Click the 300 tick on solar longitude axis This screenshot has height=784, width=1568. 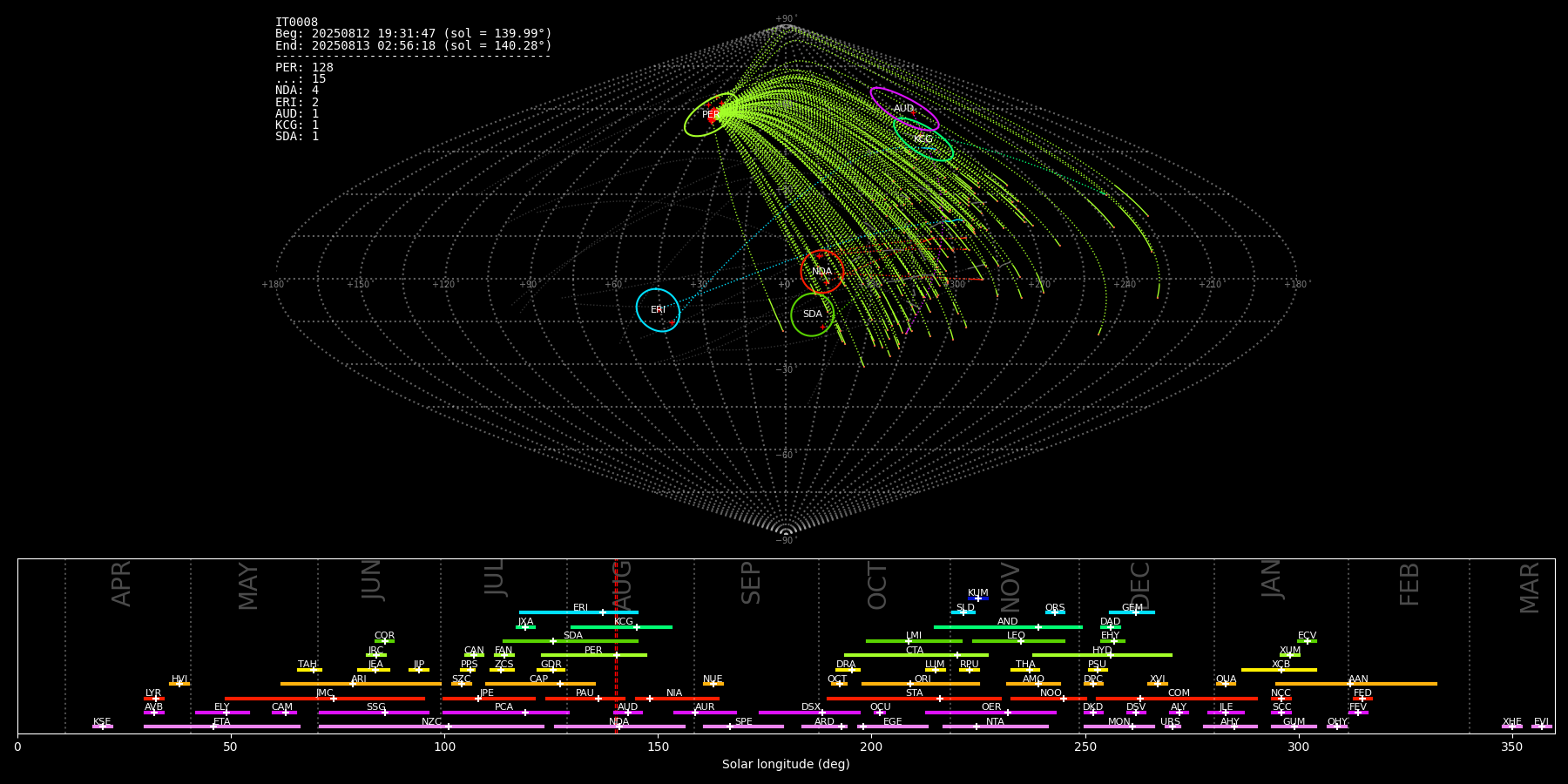coord(1298,747)
